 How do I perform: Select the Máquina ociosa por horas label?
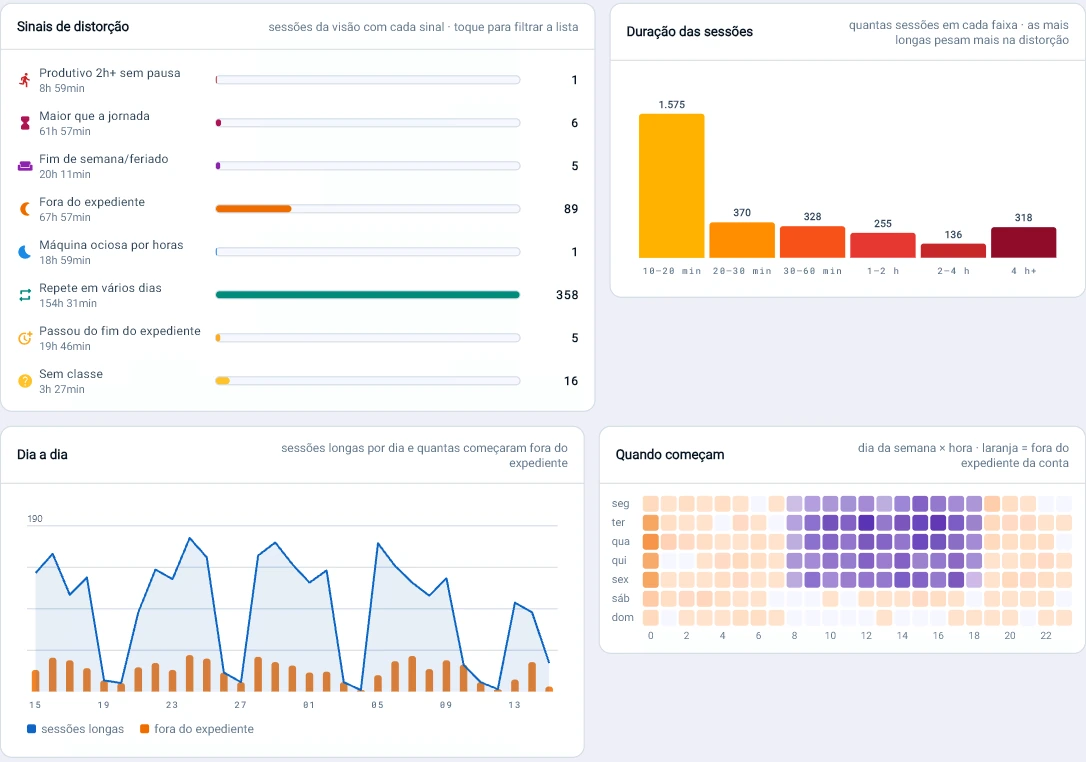[112, 245]
